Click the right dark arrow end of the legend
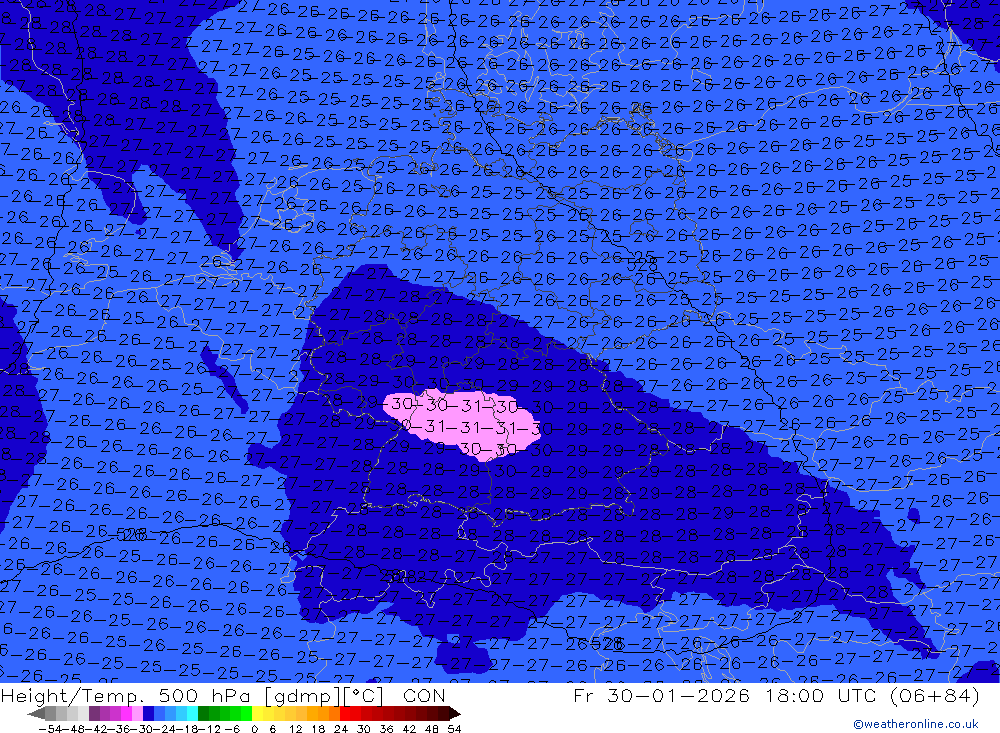The width and height of the screenshot is (1000, 733). coord(455,714)
